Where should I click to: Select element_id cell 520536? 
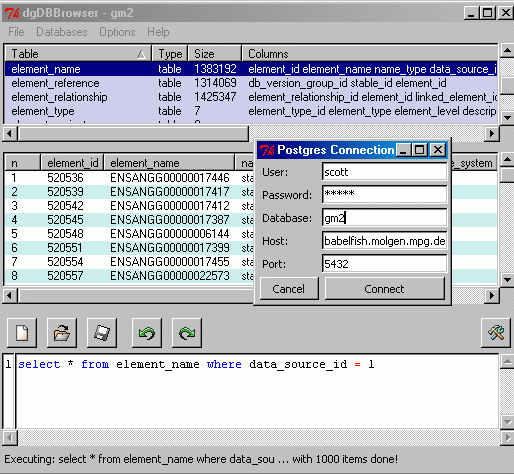[x=65, y=178]
